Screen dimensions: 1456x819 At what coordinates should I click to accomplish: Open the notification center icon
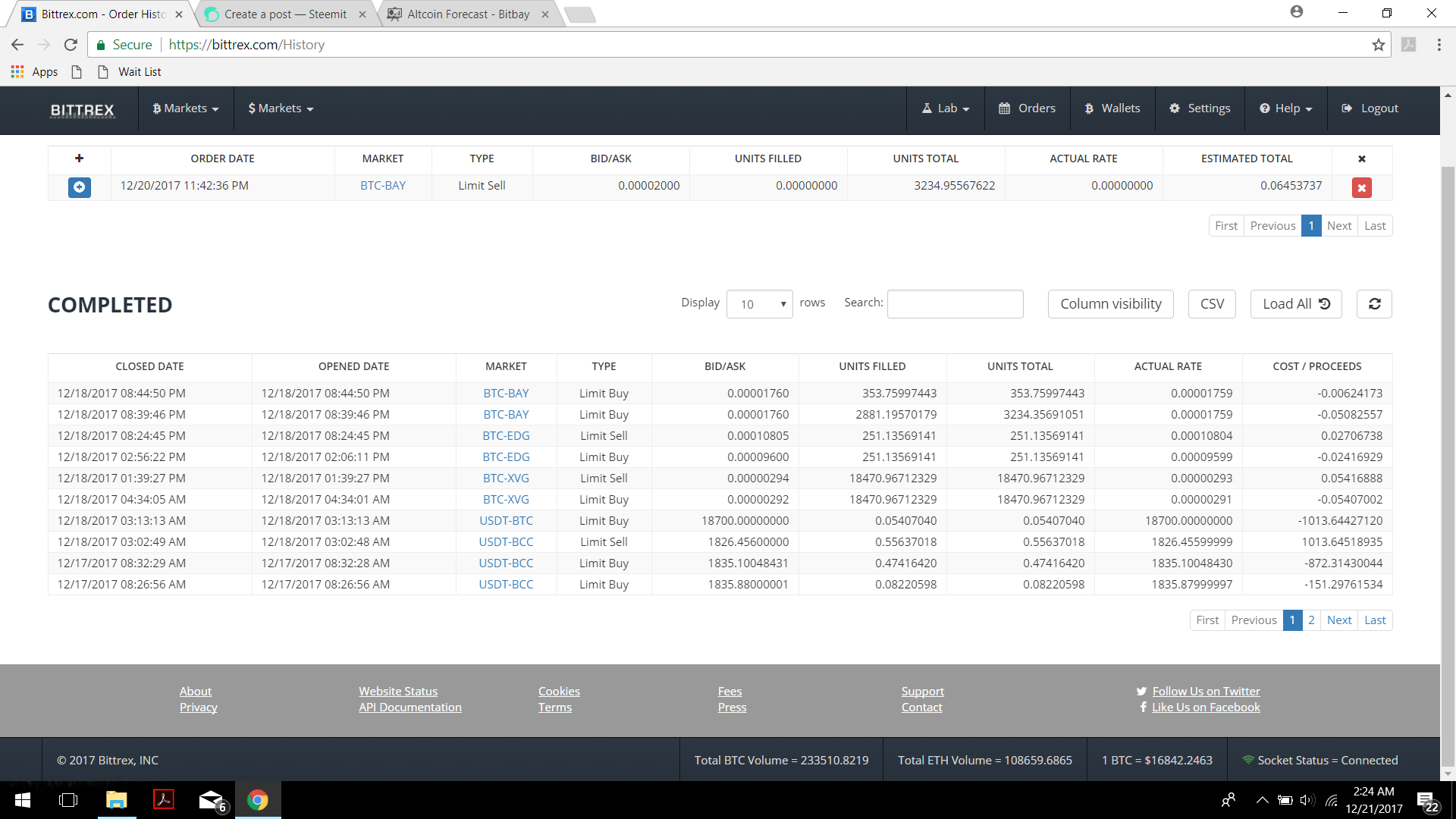click(1426, 801)
